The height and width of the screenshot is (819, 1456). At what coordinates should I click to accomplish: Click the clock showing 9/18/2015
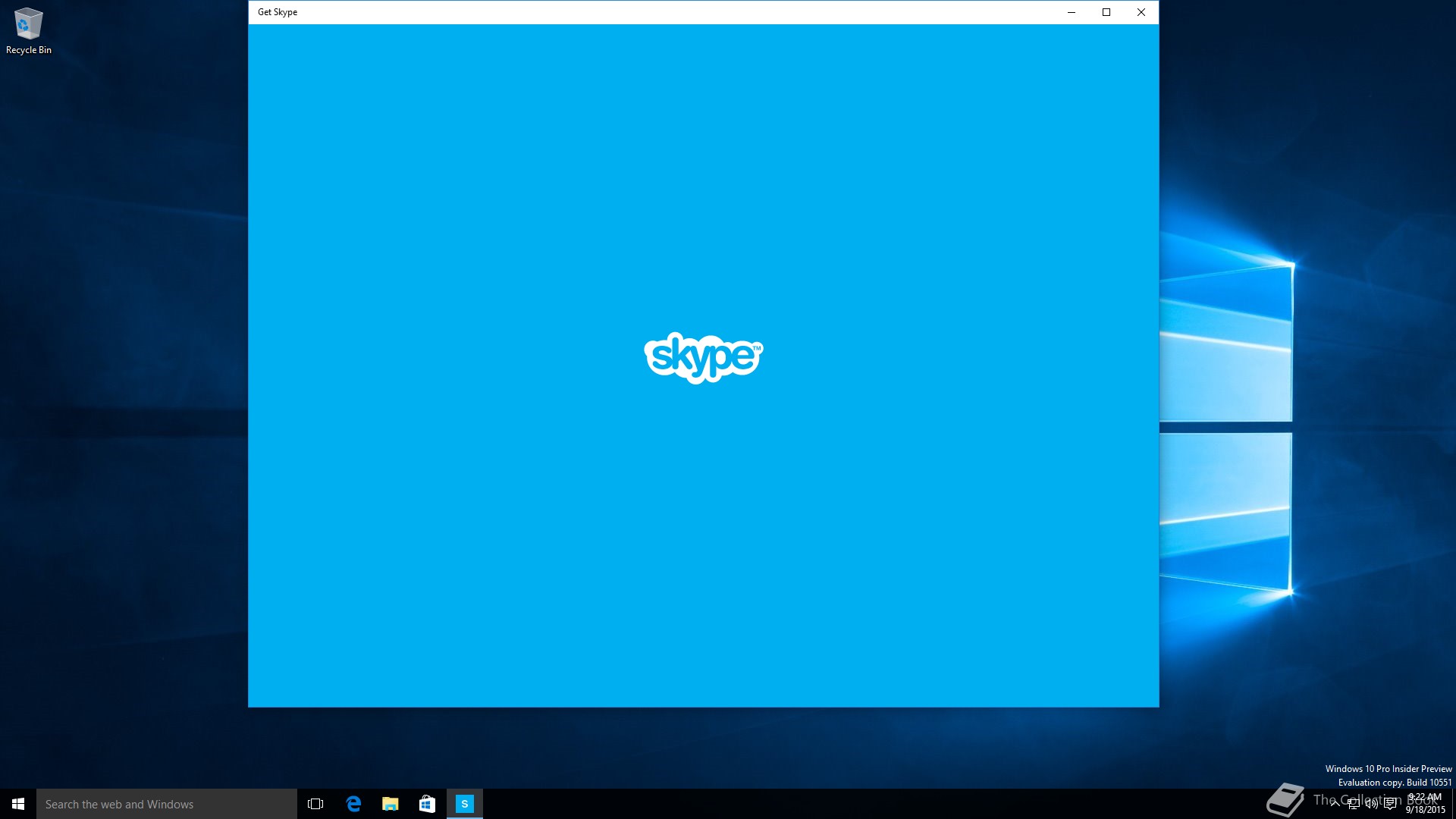point(1425,804)
